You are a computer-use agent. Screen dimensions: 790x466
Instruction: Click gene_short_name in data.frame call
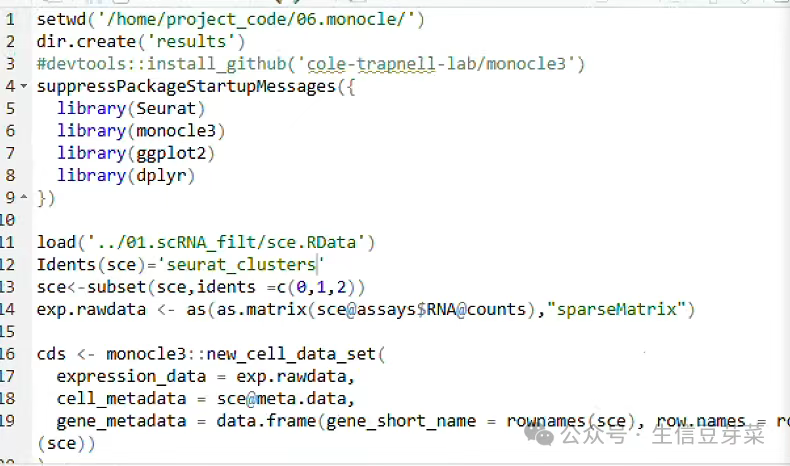click(x=401, y=421)
